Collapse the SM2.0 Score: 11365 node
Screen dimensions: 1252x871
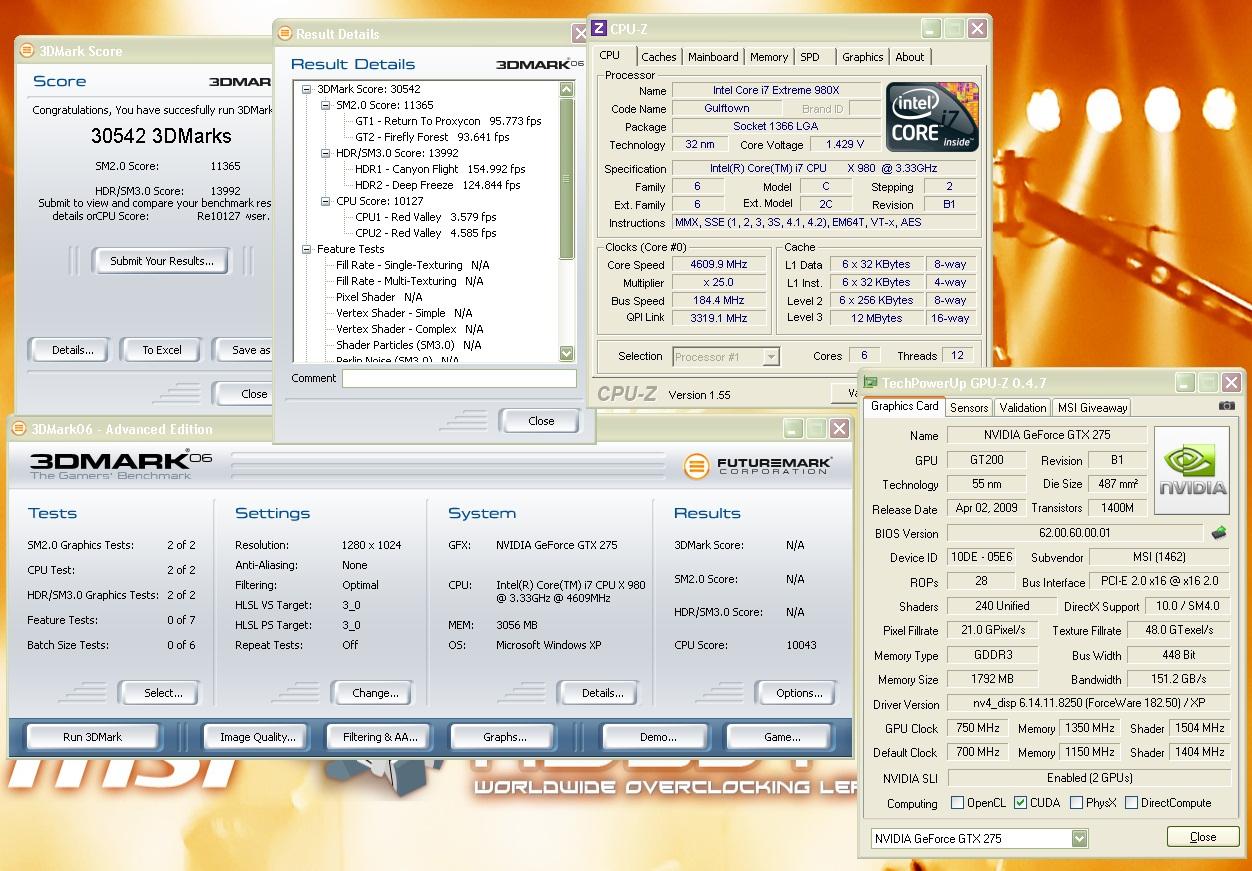[325, 105]
